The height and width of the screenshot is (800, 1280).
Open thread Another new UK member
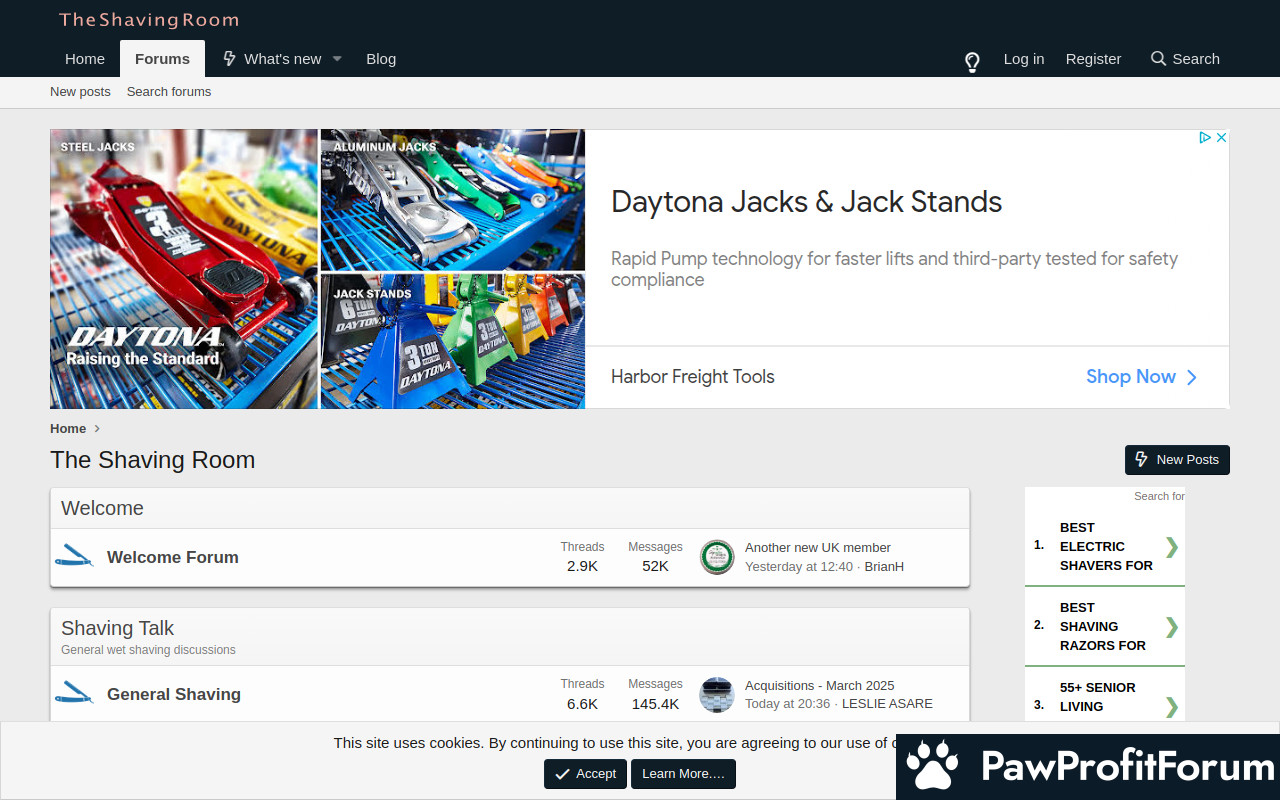(818, 548)
